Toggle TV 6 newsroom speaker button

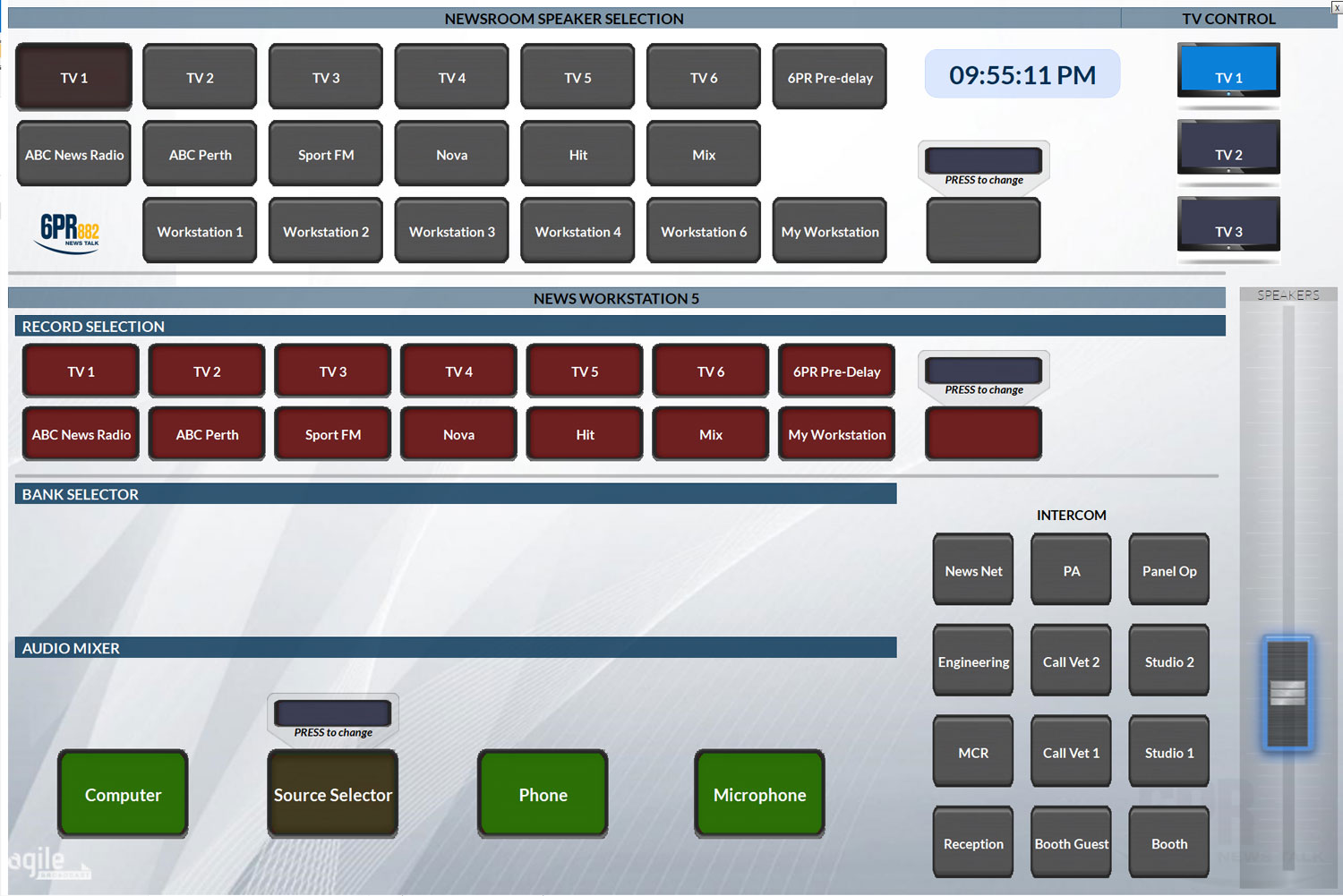[704, 77]
